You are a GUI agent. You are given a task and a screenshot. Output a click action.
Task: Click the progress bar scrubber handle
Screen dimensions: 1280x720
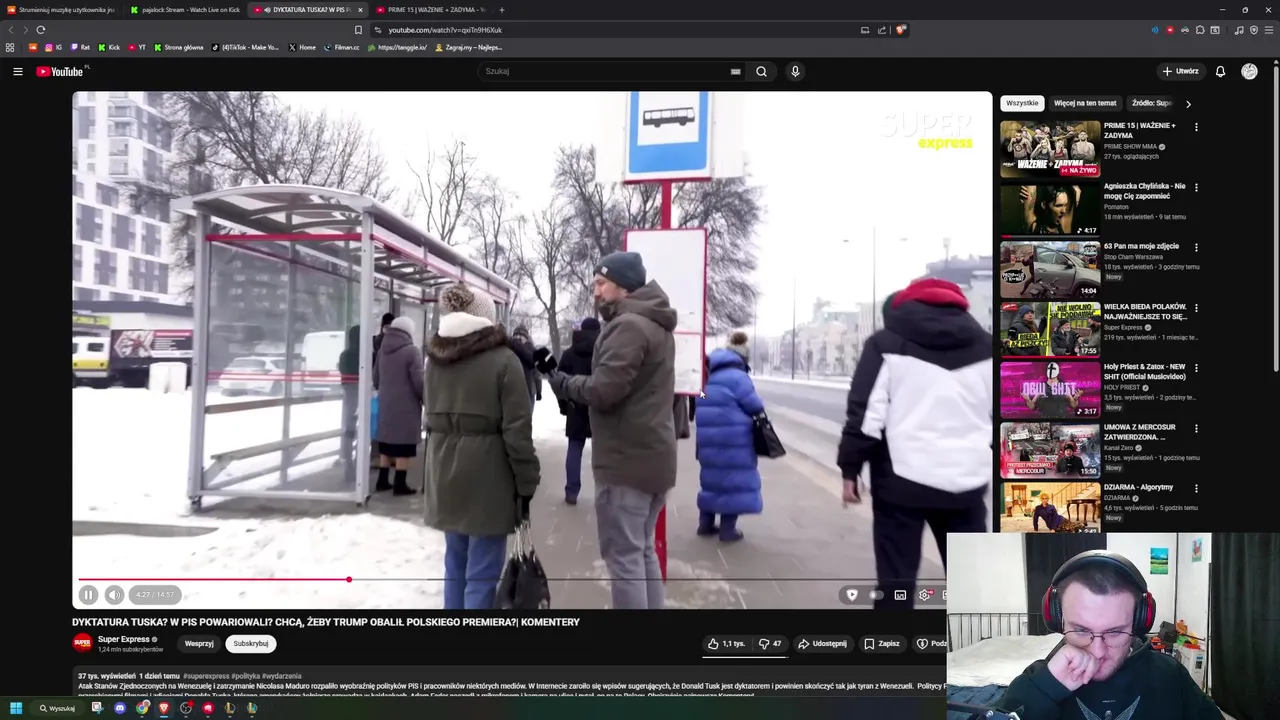[349, 580]
